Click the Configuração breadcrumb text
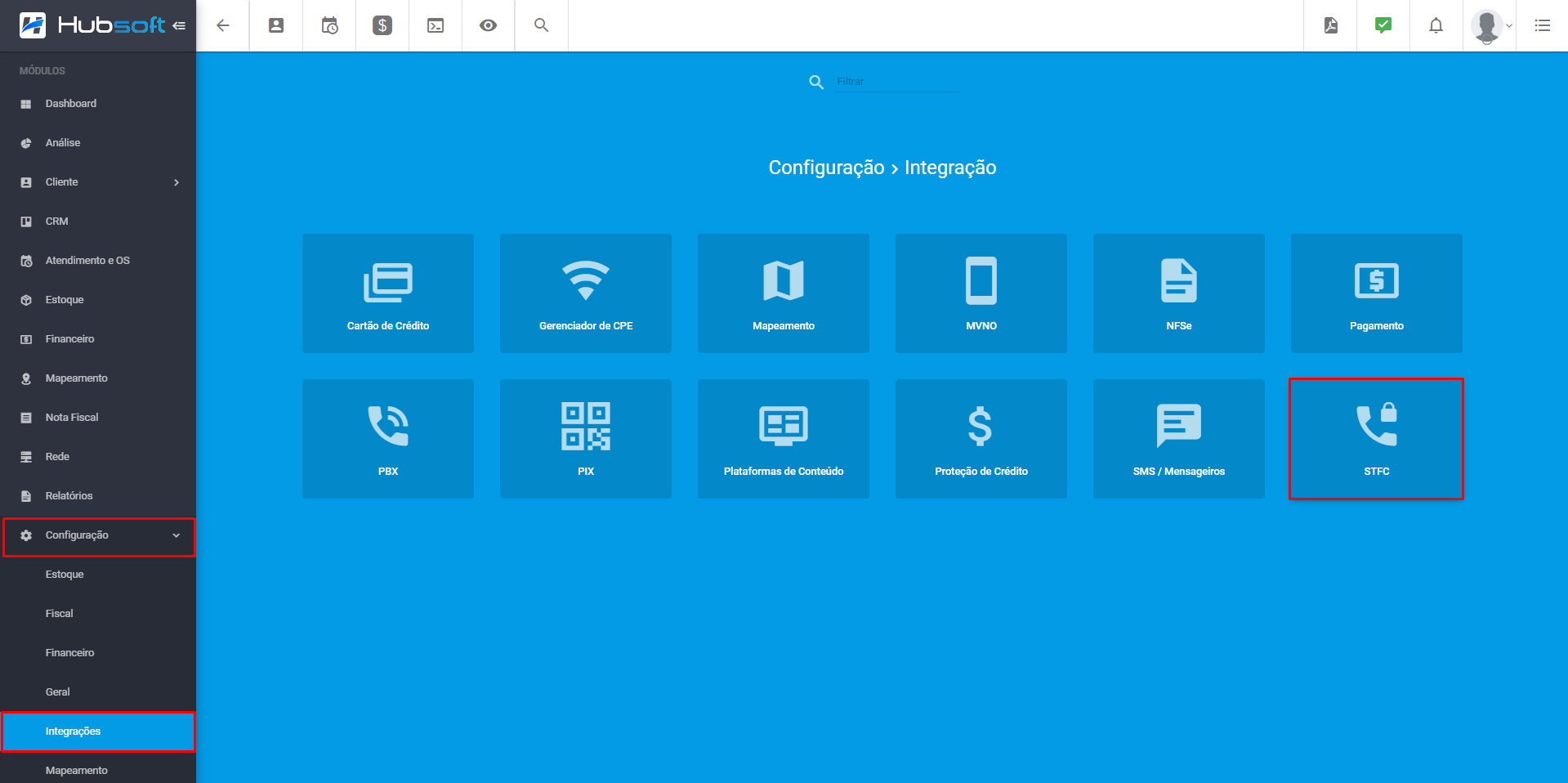 826,168
